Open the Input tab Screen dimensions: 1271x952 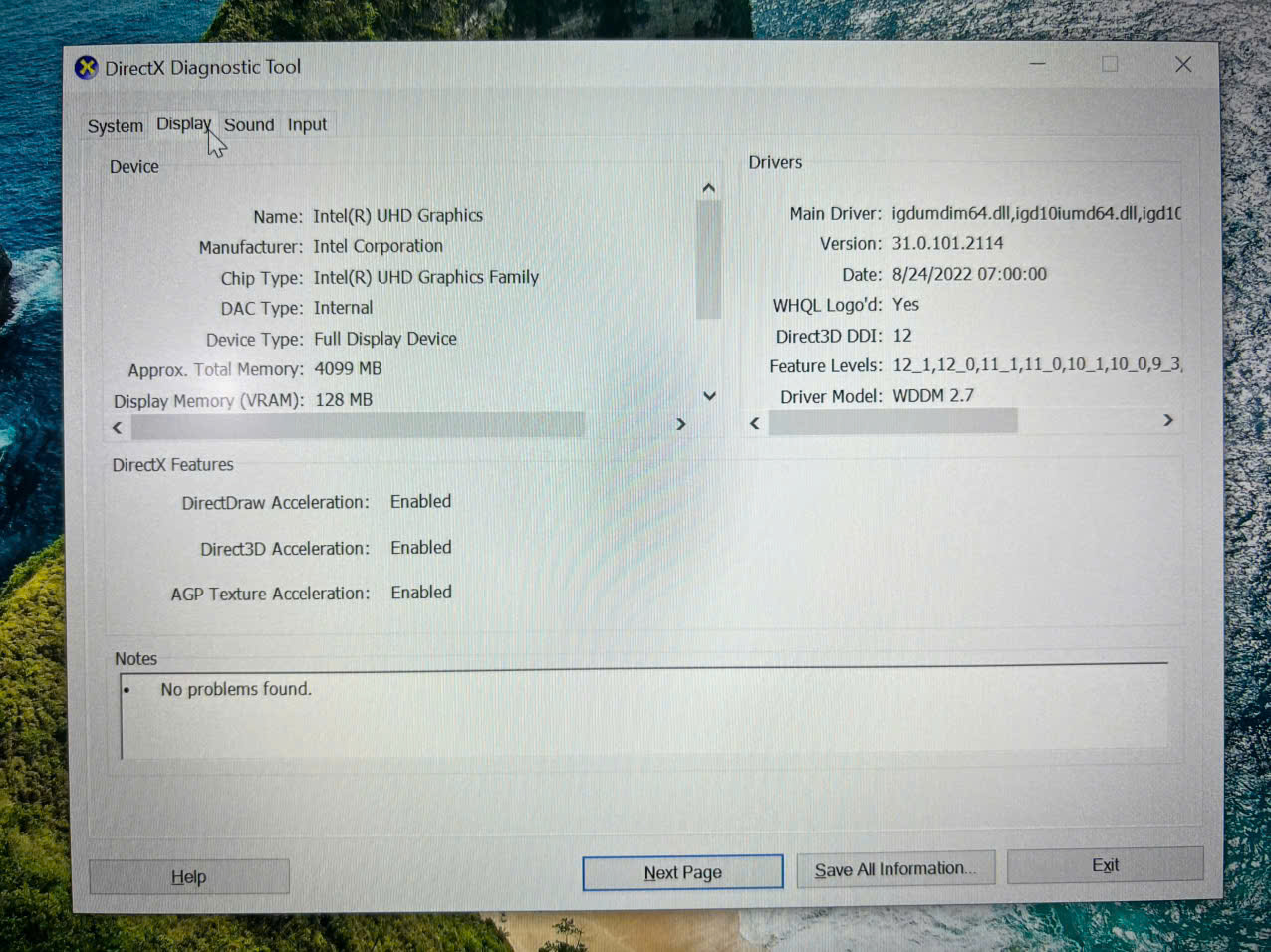click(307, 123)
